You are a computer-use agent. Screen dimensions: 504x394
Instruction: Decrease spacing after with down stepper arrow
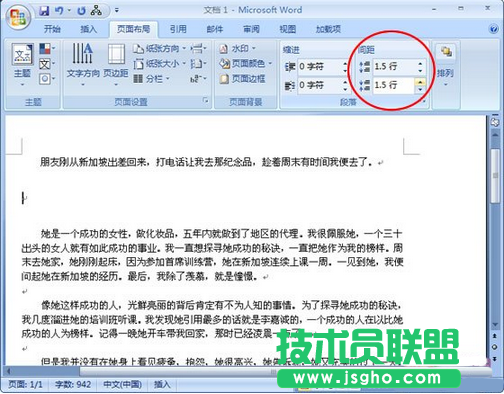420,89
